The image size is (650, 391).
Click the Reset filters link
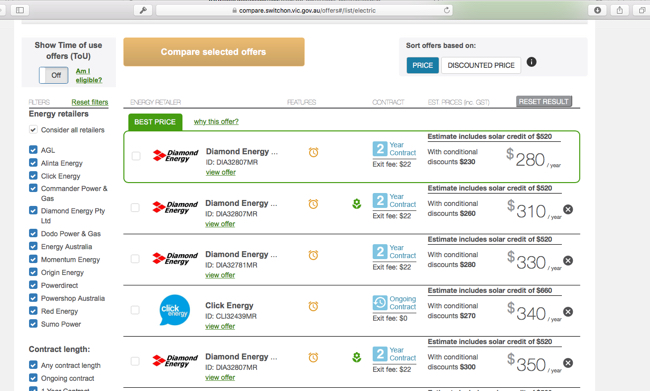(x=90, y=102)
